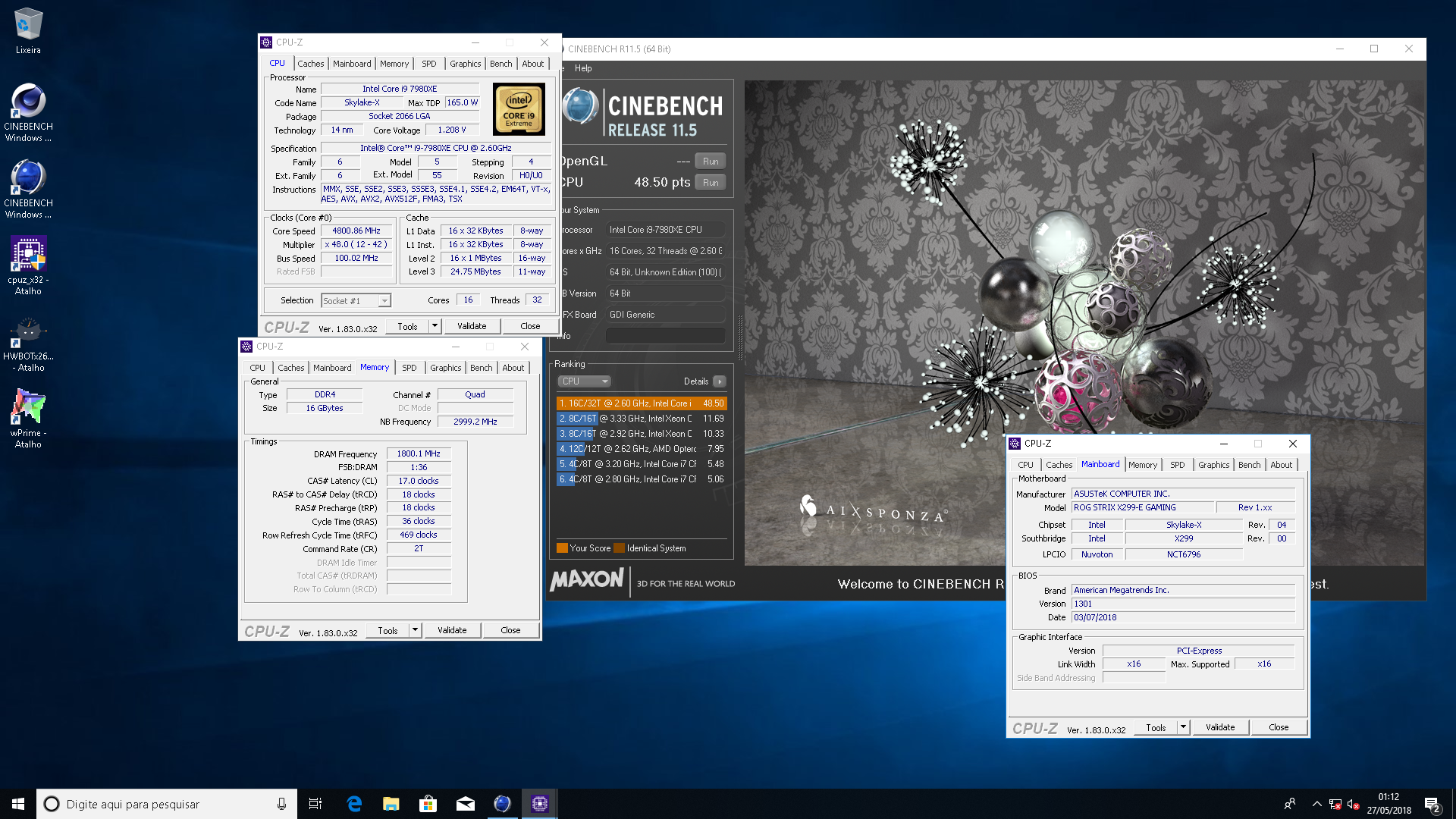1456x819 pixels.
Task: Open the CPU ranking dropdown in Cinebench
Action: pyautogui.click(x=584, y=381)
